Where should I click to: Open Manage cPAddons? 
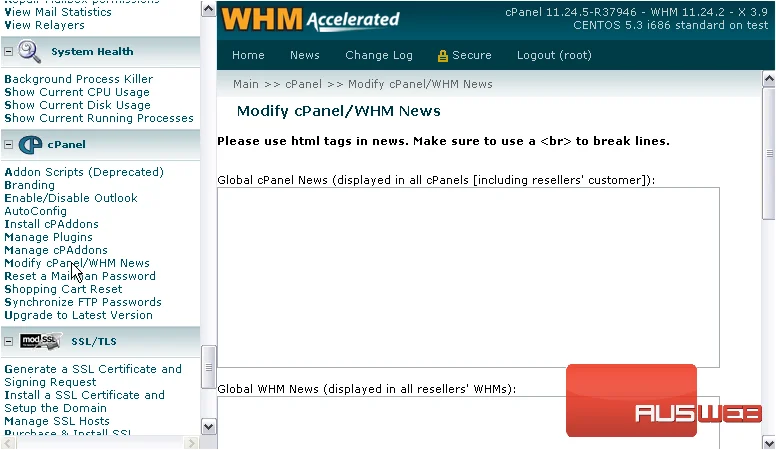click(56, 250)
